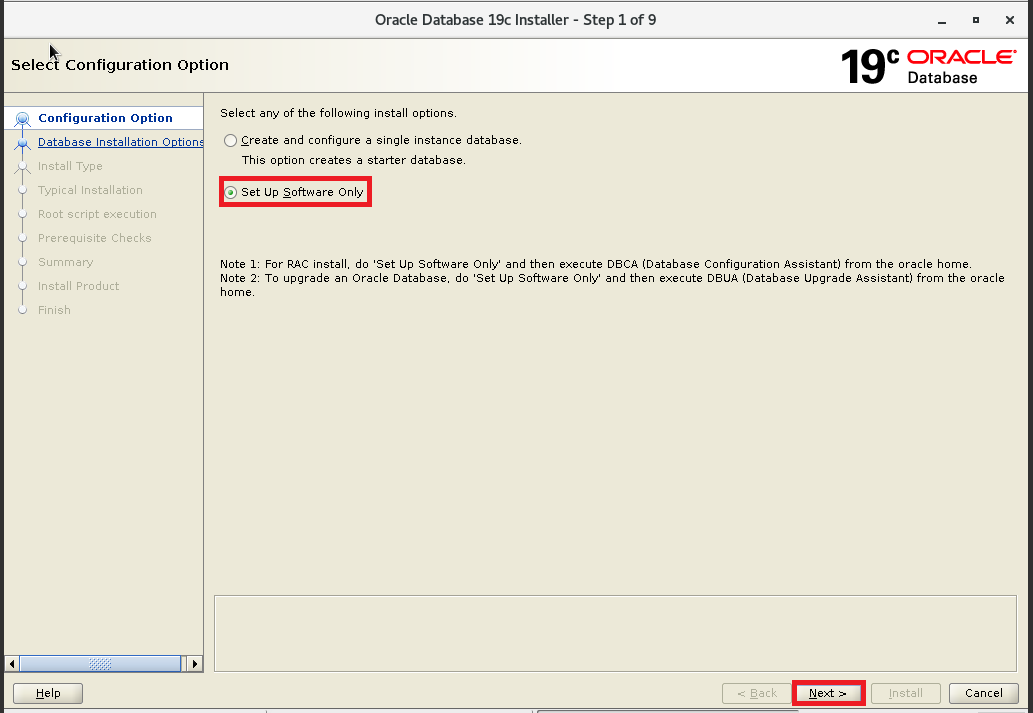Click the 'Typical Installation' step

90,190
